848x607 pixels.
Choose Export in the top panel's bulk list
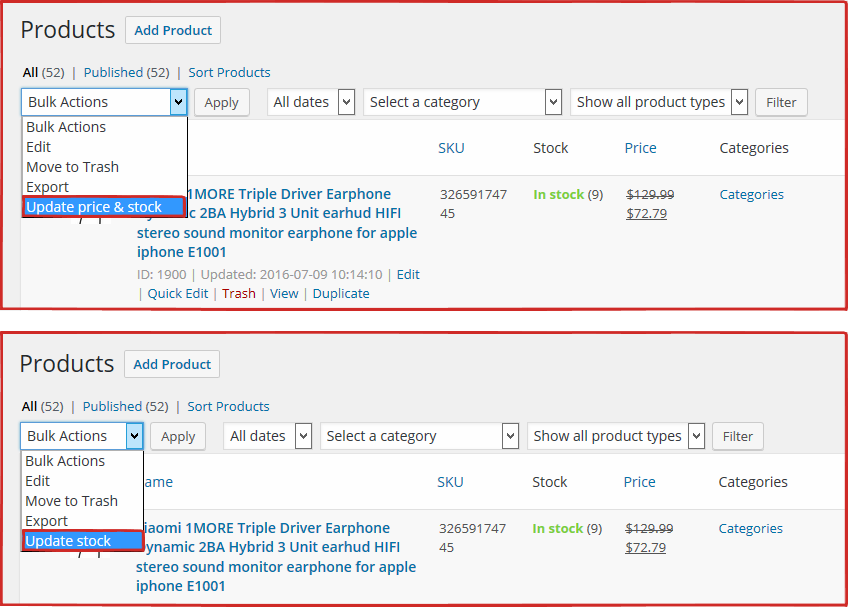[x=48, y=187]
